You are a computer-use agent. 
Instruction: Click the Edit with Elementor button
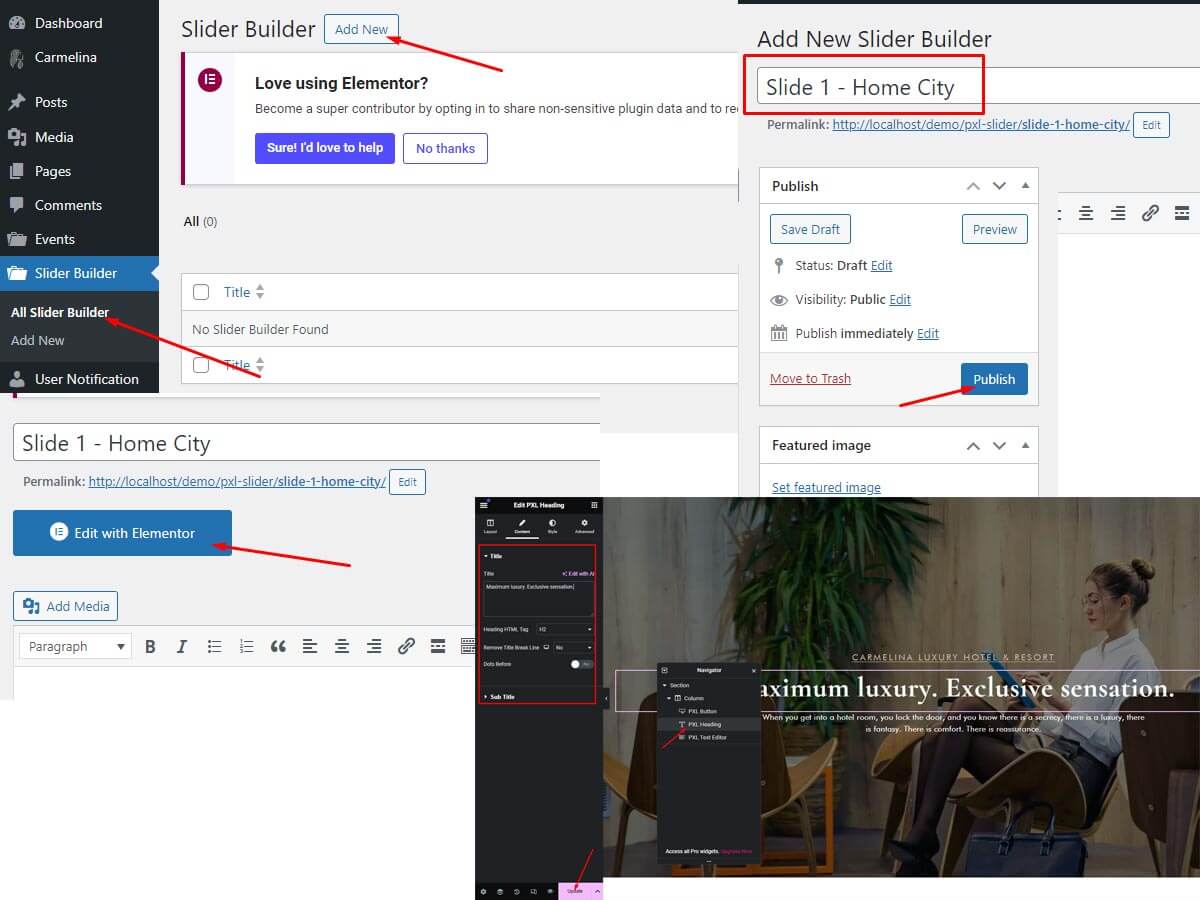pyautogui.click(x=122, y=533)
